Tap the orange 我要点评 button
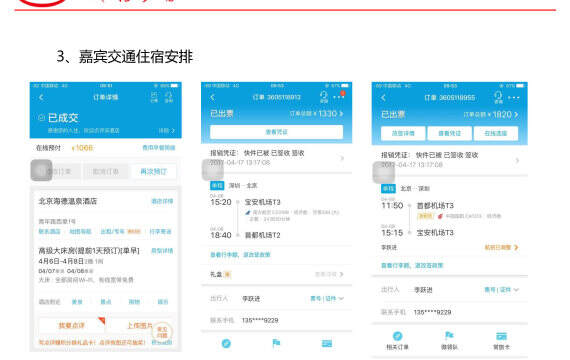This screenshot has height=360, width=570. 72,325
